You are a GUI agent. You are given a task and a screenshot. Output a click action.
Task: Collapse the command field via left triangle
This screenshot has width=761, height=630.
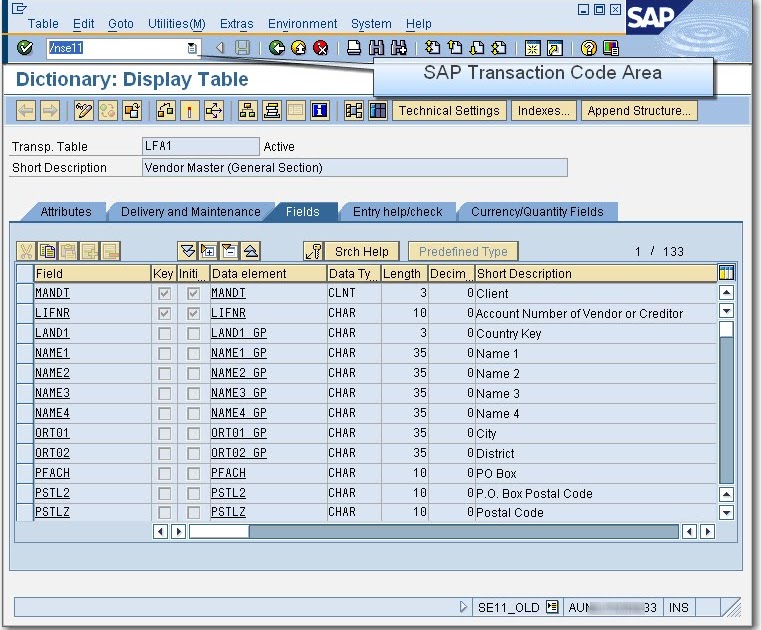[x=220, y=48]
